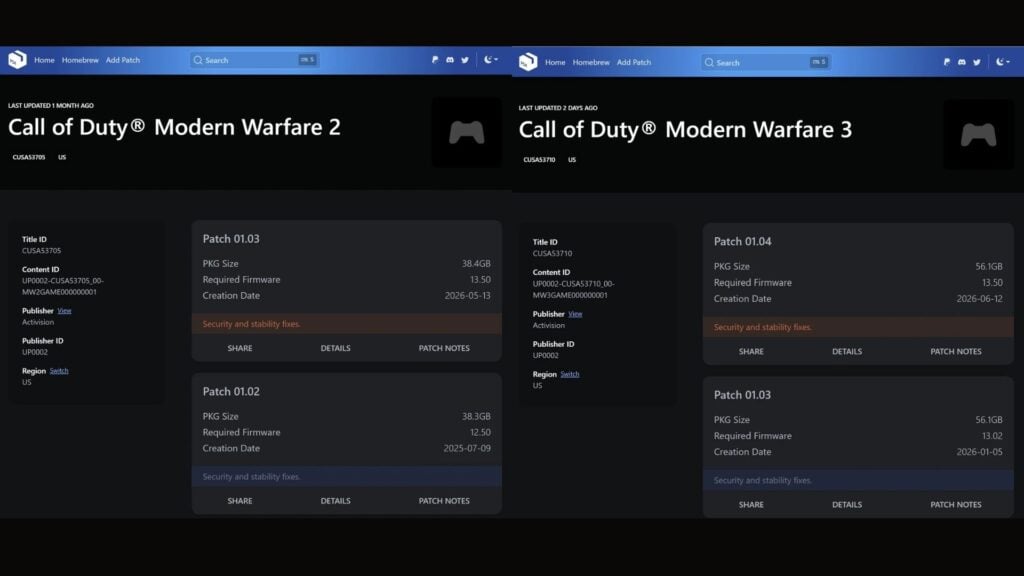Screen dimensions: 1024x576
Task: Select the 38.3GB PKG size value
Action: [x=476, y=417]
